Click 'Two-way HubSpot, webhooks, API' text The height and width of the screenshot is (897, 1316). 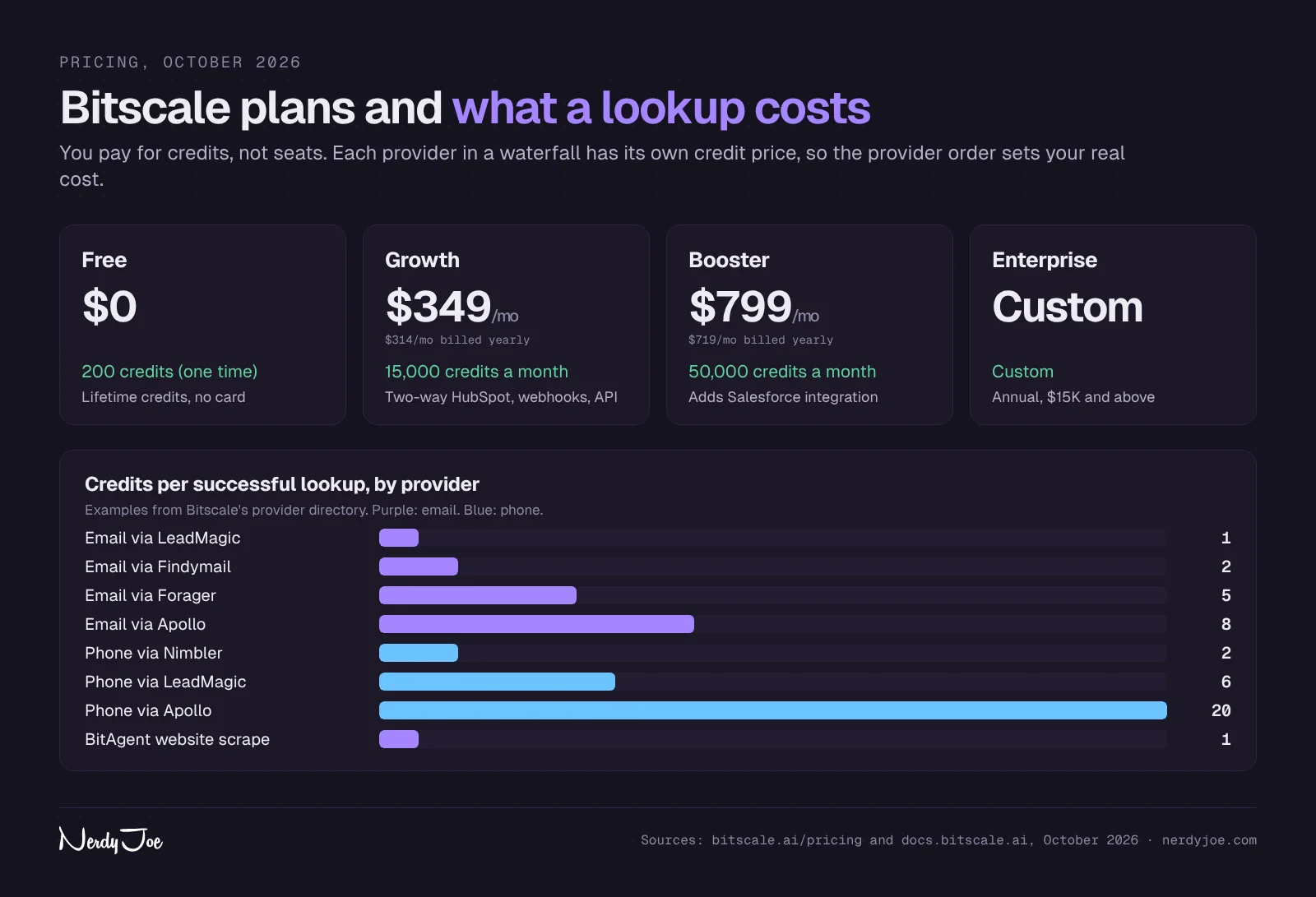(501, 397)
